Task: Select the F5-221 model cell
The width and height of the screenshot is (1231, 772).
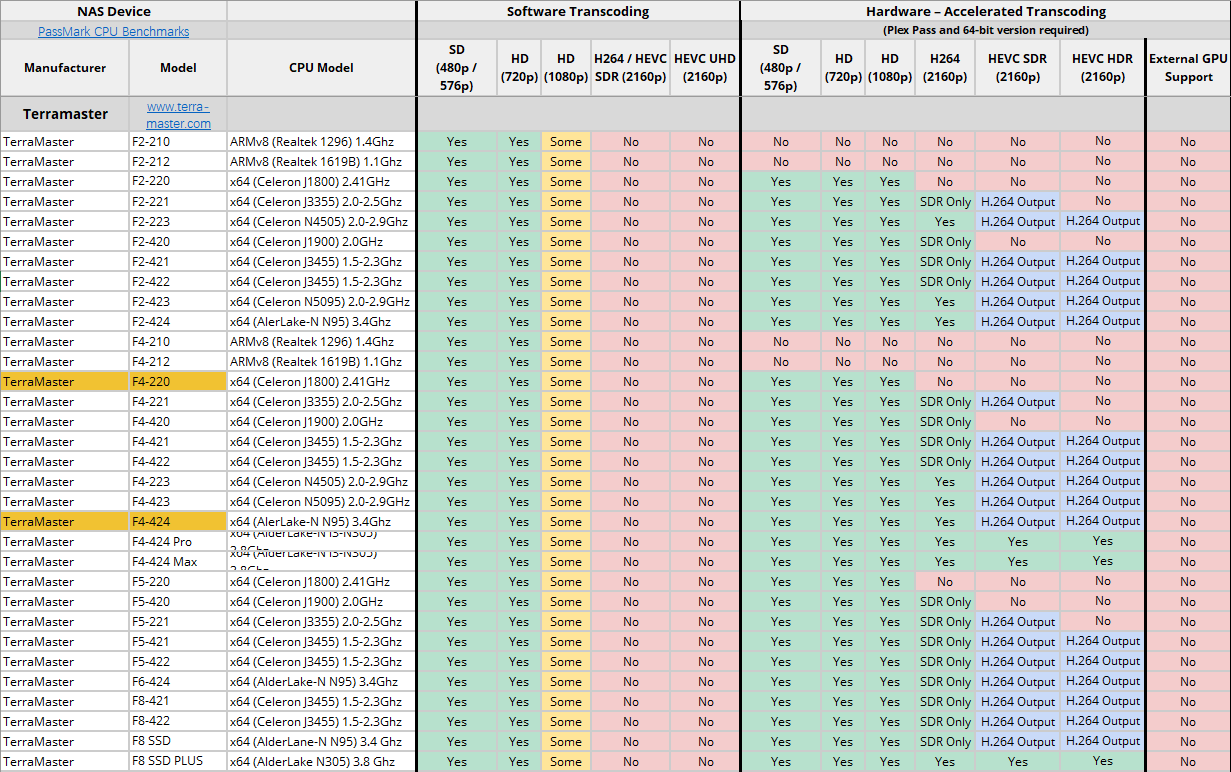Action: 178,621
